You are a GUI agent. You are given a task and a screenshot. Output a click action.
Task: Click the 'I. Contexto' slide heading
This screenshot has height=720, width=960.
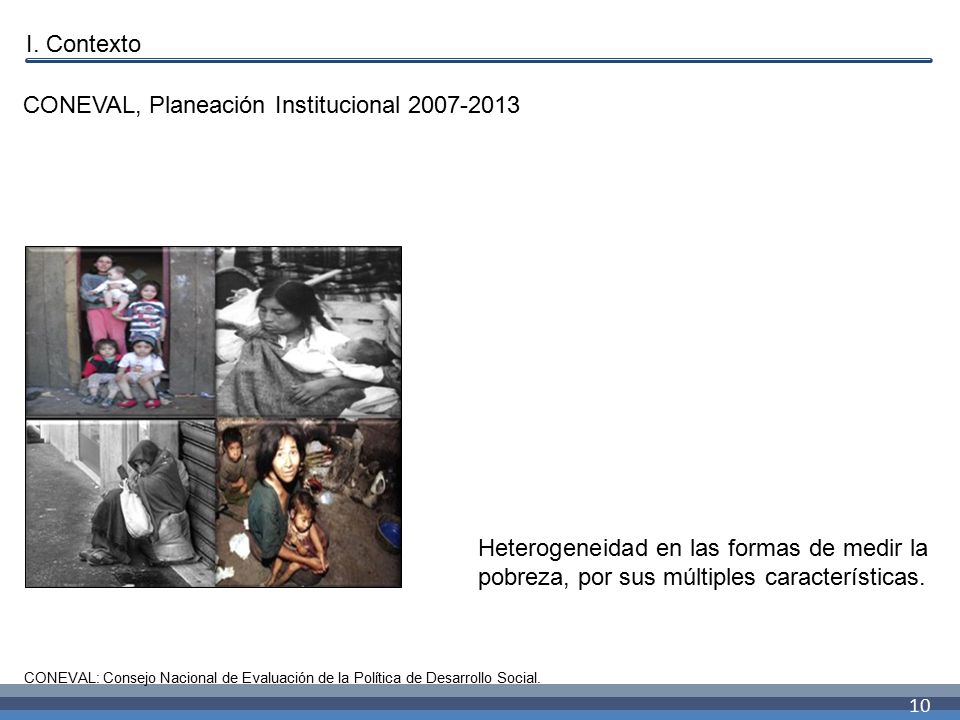tap(83, 44)
